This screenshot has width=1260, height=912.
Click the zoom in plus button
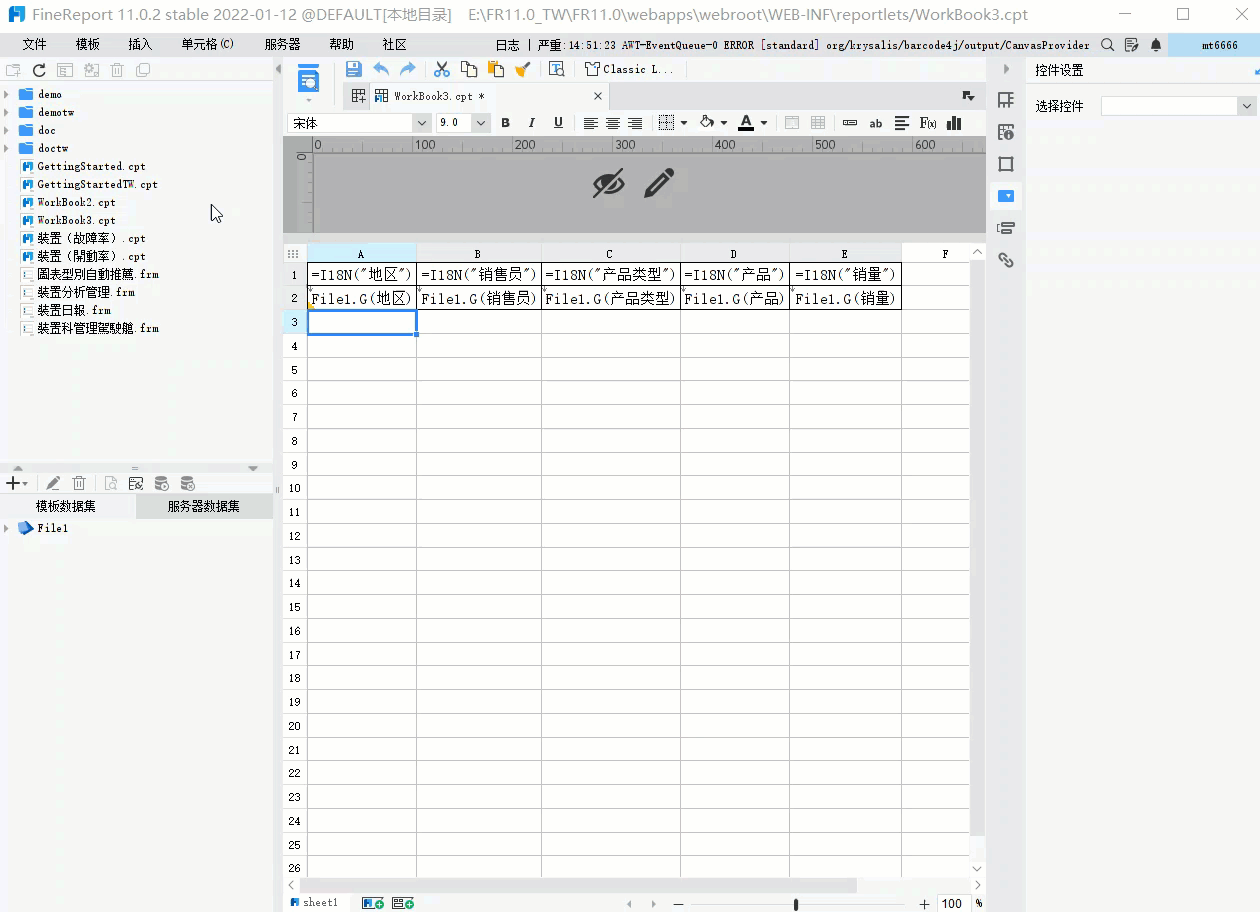924,904
